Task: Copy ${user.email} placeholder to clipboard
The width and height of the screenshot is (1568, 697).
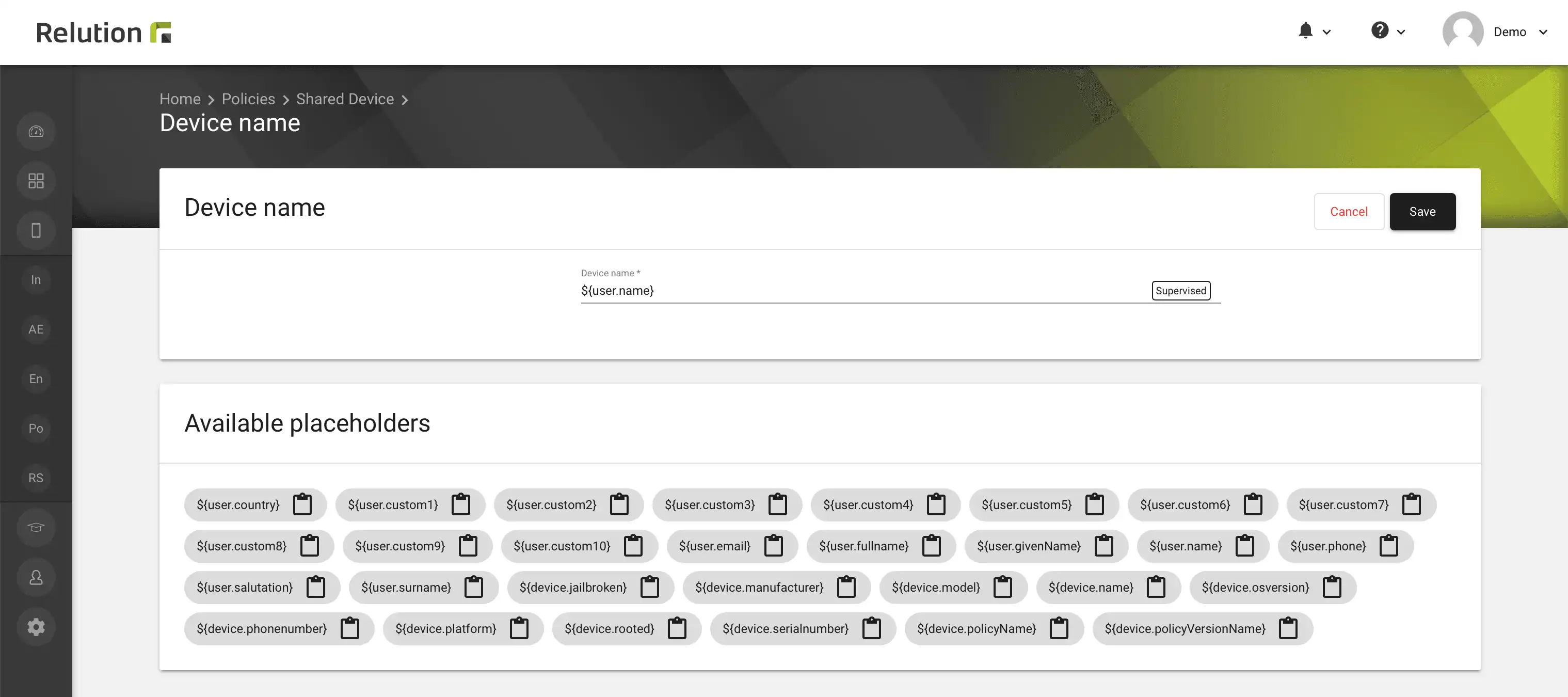Action: pos(773,546)
